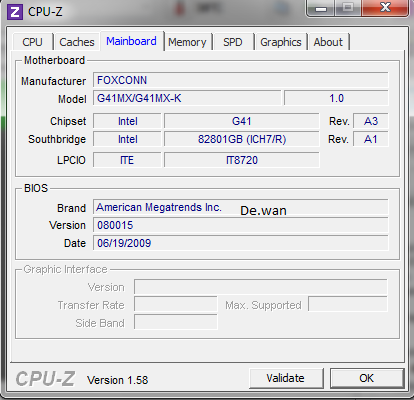Click the greyed Side Band label
The image size is (414, 400).
coord(100,323)
